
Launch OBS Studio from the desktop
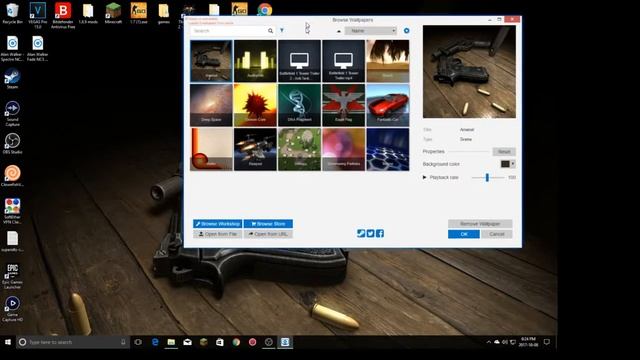pos(12,144)
